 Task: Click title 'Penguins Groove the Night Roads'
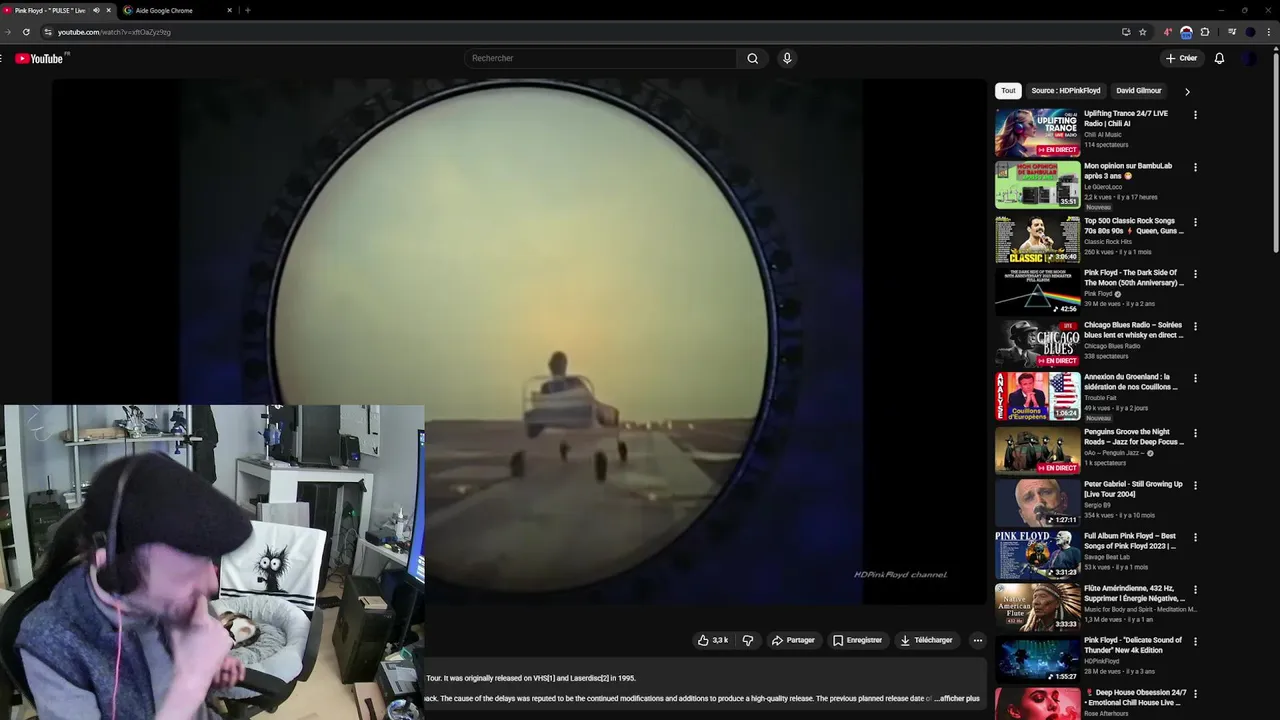(1134, 436)
